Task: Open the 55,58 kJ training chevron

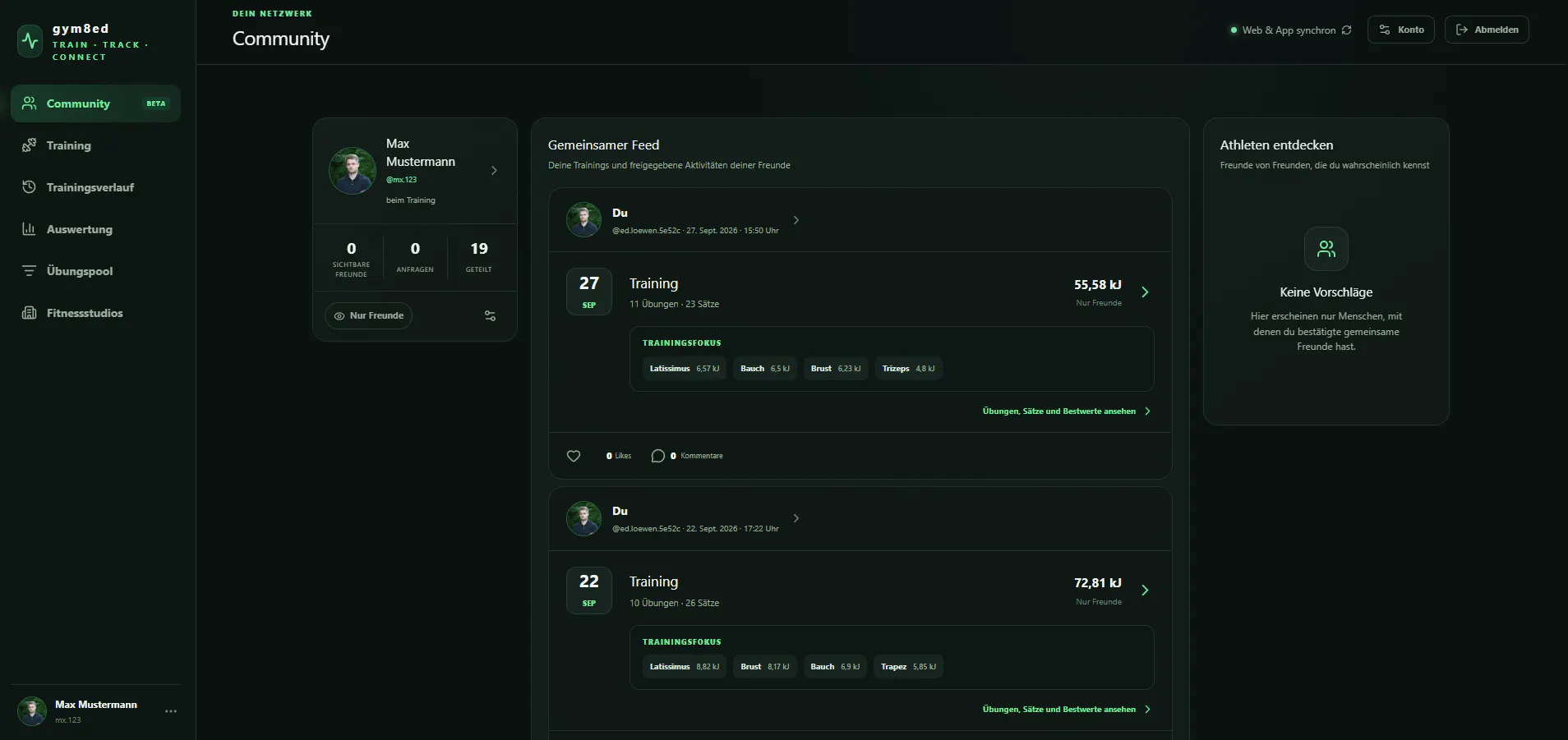Action: click(x=1145, y=292)
